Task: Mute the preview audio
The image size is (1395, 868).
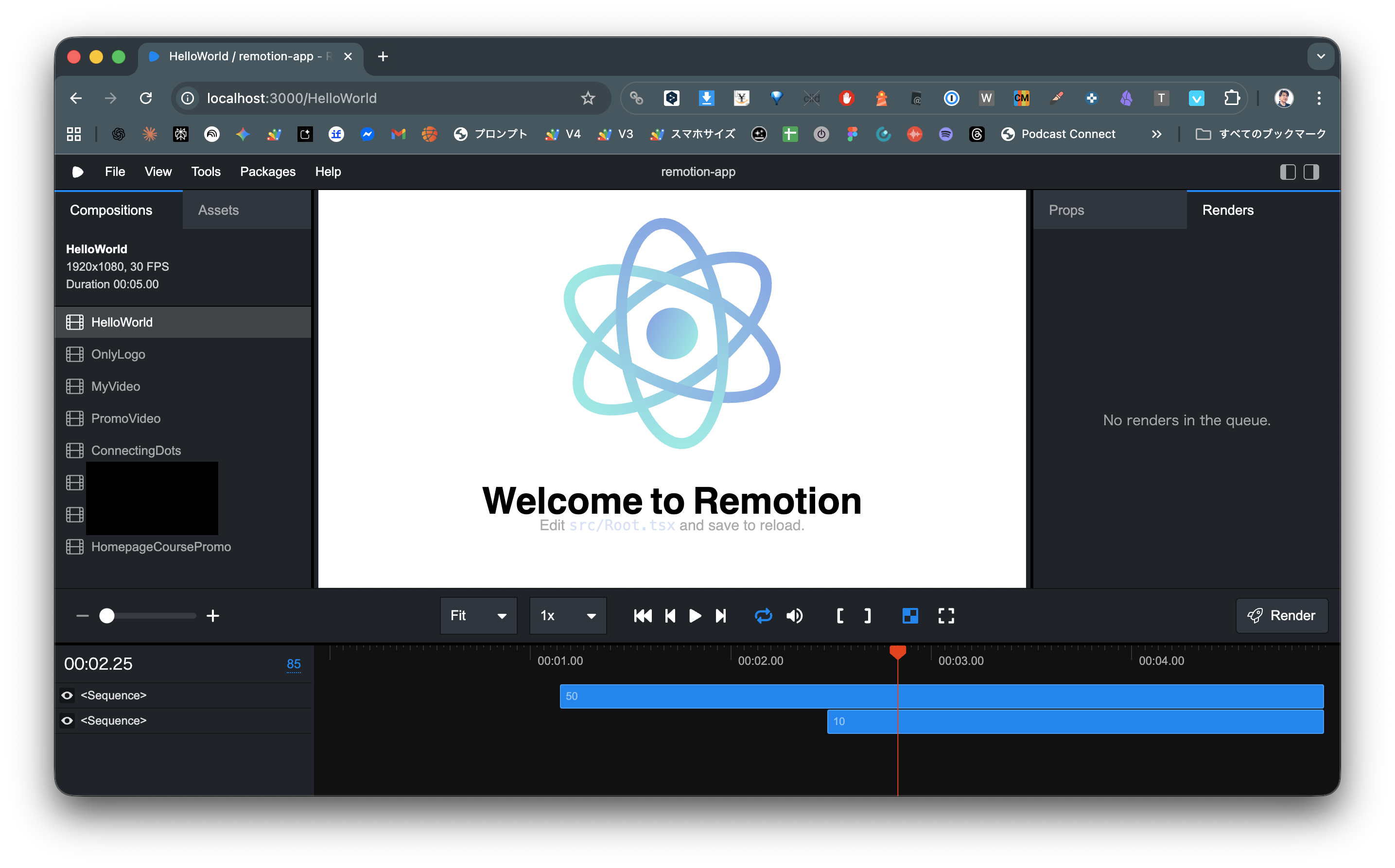Action: (795, 616)
